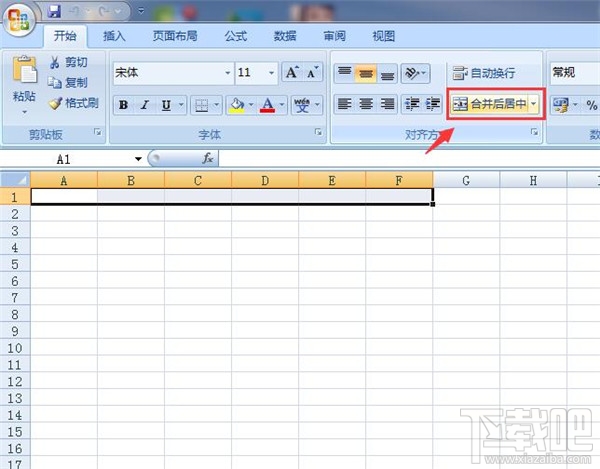Viewport: 600px width, 469px height.
Task: Open the 视图 tab
Action: (383, 36)
